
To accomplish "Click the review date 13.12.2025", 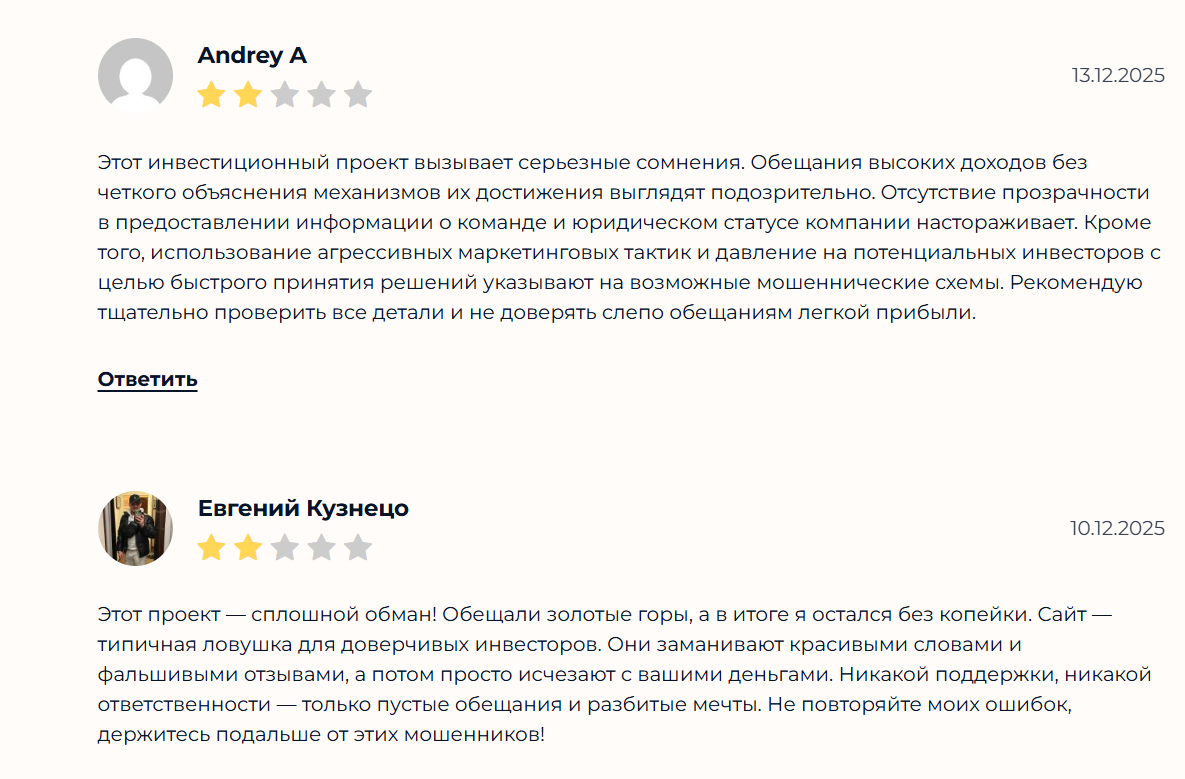I will tap(1118, 75).
